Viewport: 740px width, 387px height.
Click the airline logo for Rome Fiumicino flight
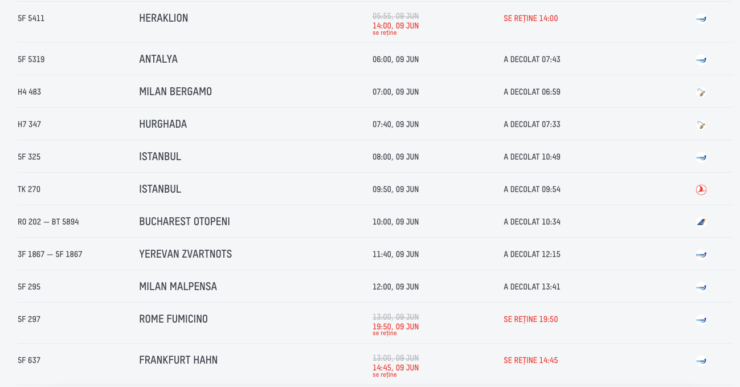tap(701, 320)
